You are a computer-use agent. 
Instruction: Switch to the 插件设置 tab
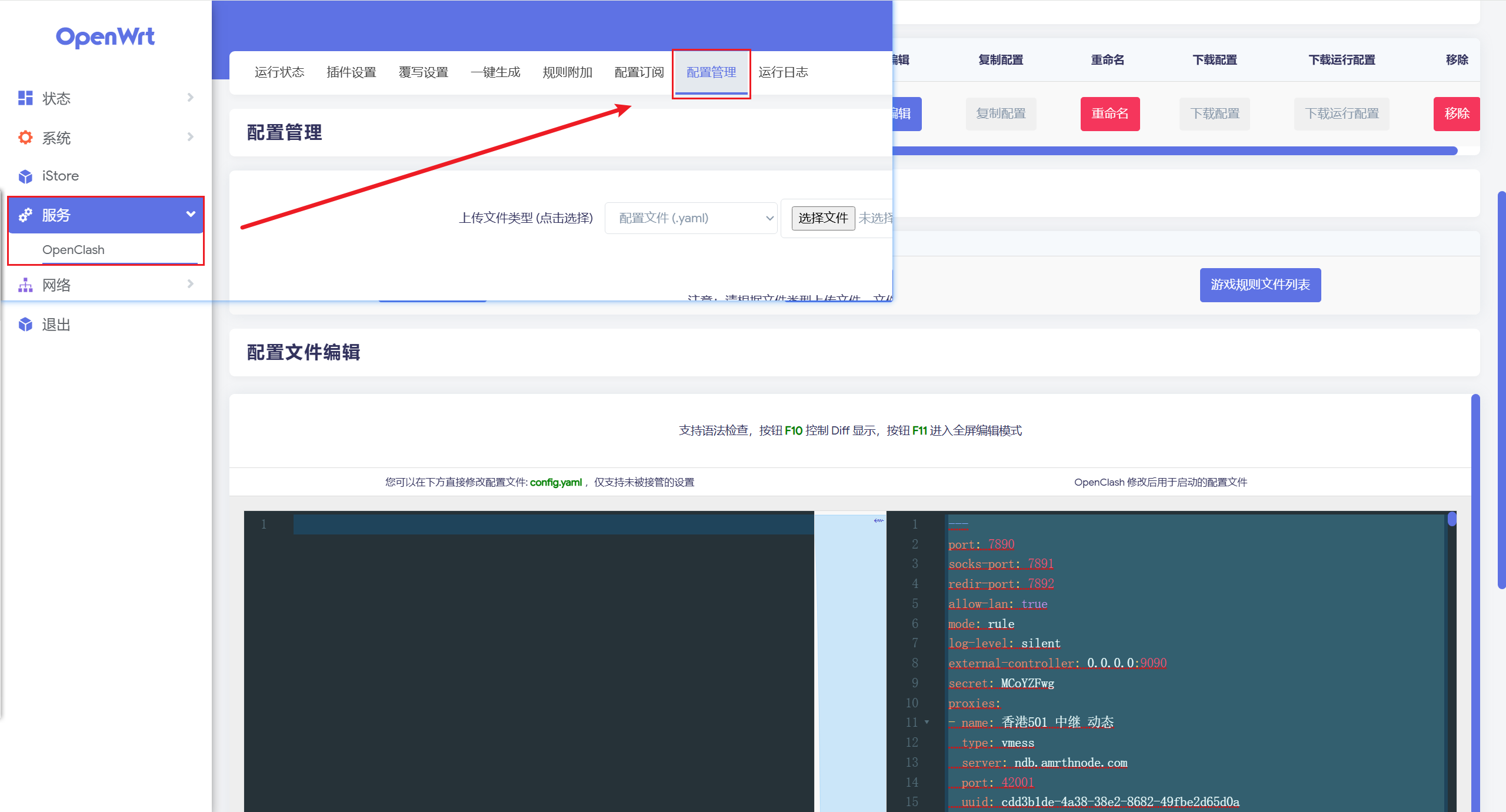(351, 72)
